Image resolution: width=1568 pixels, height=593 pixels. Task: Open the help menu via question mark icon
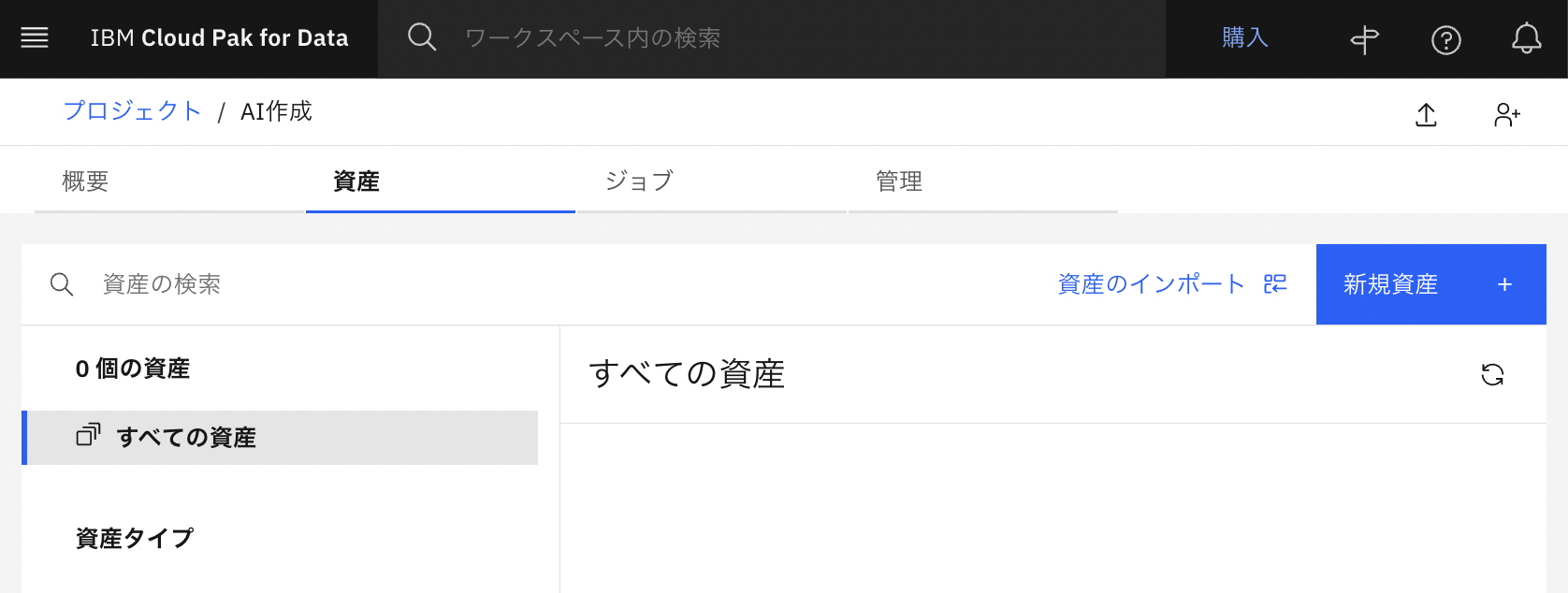1445,39
